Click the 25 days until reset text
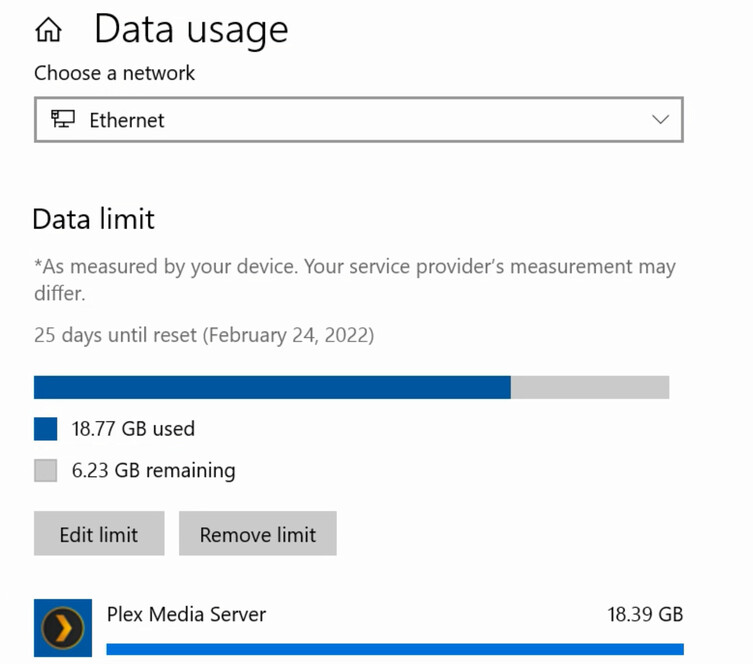753x664 pixels. [x=204, y=335]
